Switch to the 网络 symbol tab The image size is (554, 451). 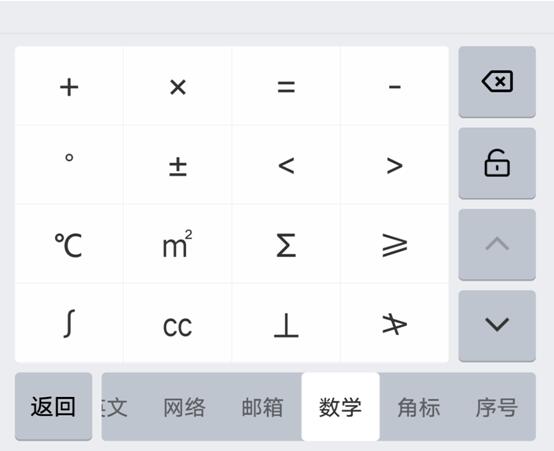(184, 407)
